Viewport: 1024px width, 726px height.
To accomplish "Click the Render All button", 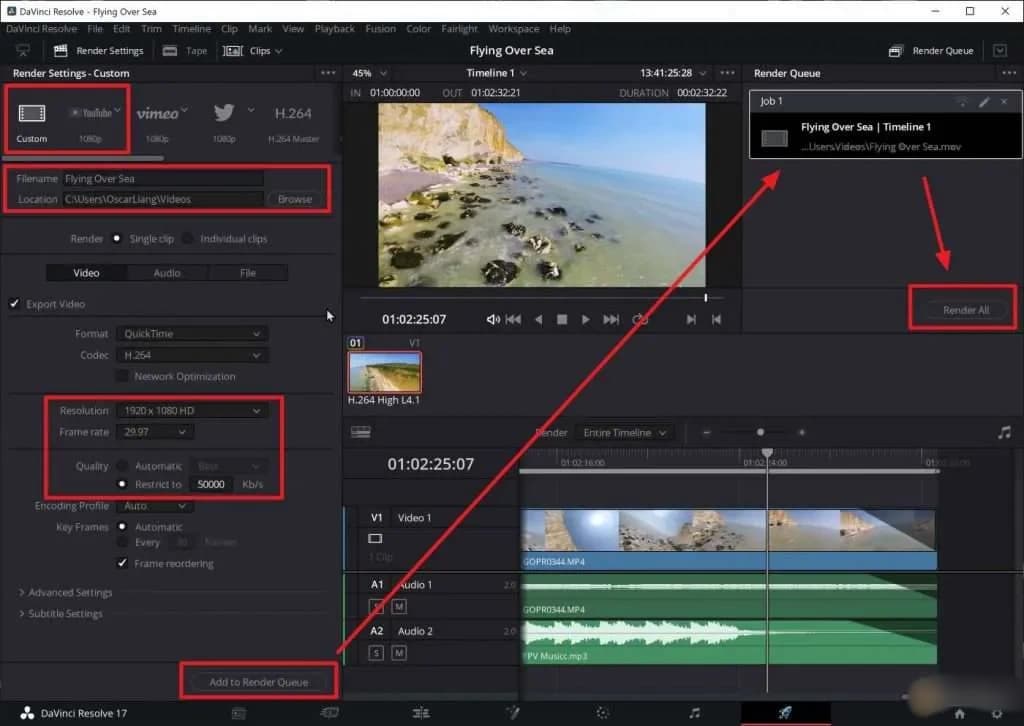I will [965, 310].
